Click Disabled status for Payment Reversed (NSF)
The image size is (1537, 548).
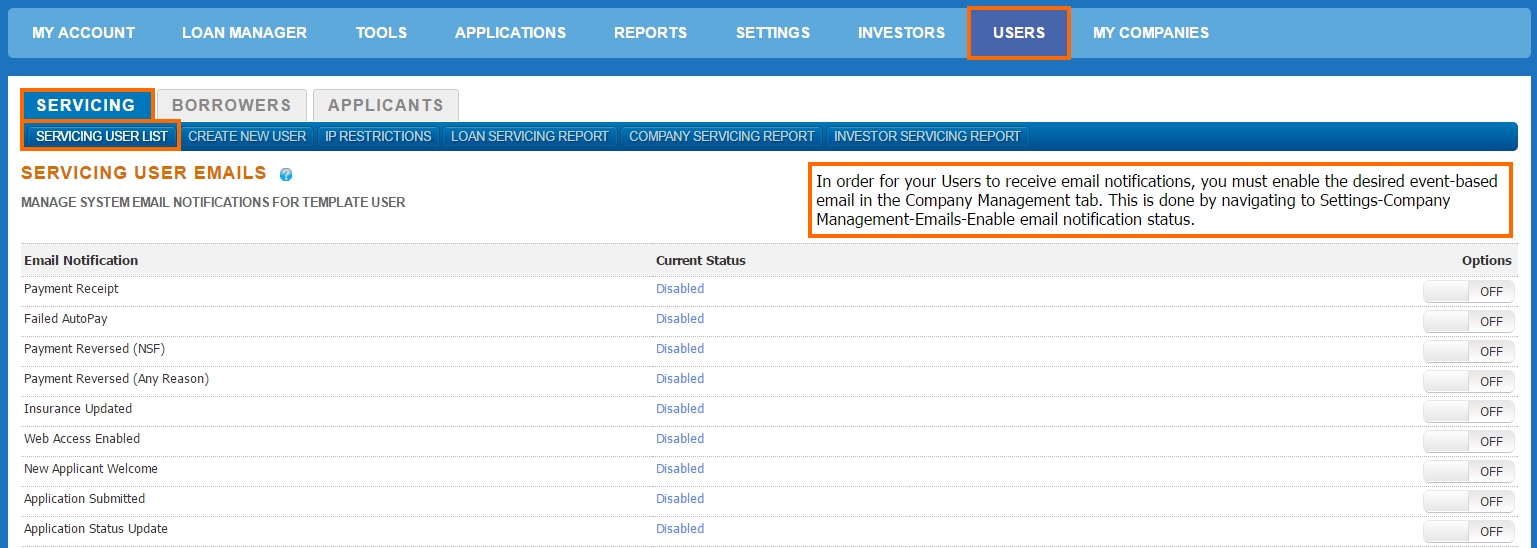tap(680, 349)
